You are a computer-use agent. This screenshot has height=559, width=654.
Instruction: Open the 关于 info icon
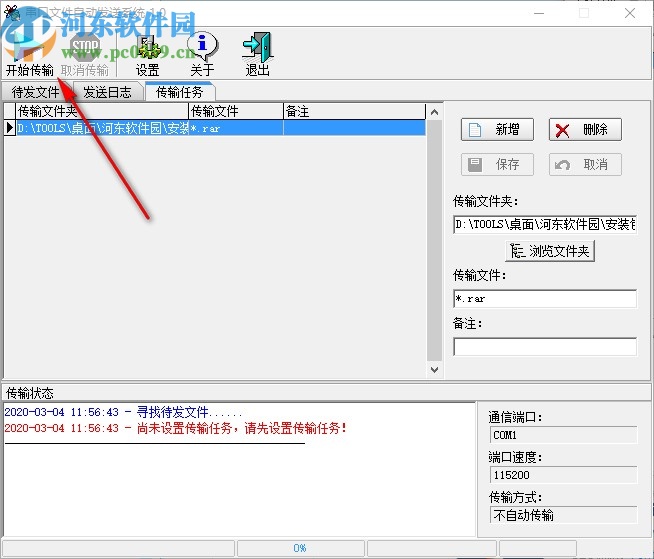(202, 46)
